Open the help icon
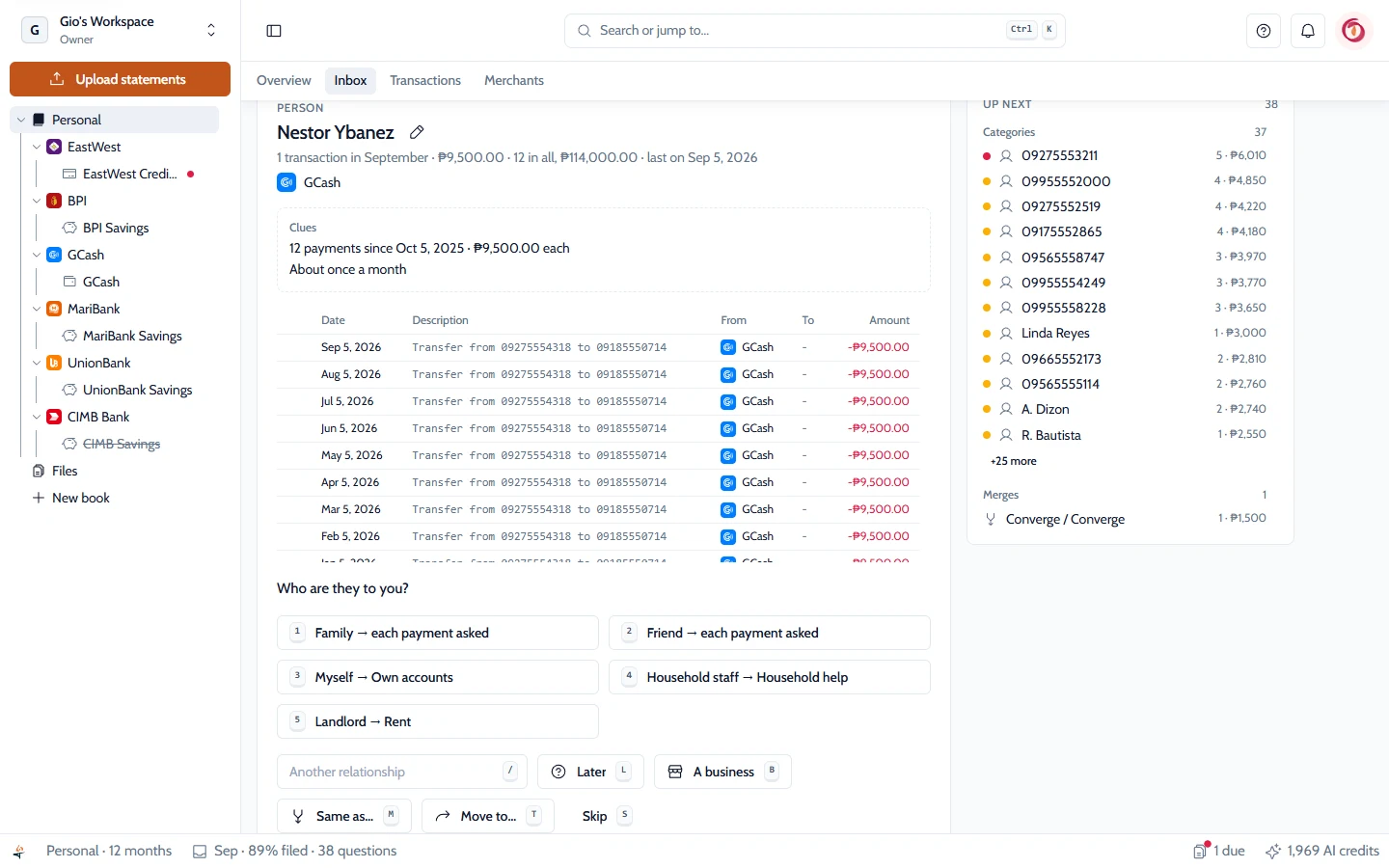The width and height of the screenshot is (1389, 868). [x=1264, y=31]
